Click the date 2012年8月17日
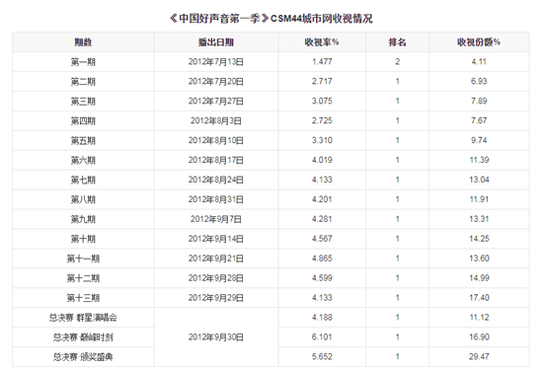 point(216,160)
